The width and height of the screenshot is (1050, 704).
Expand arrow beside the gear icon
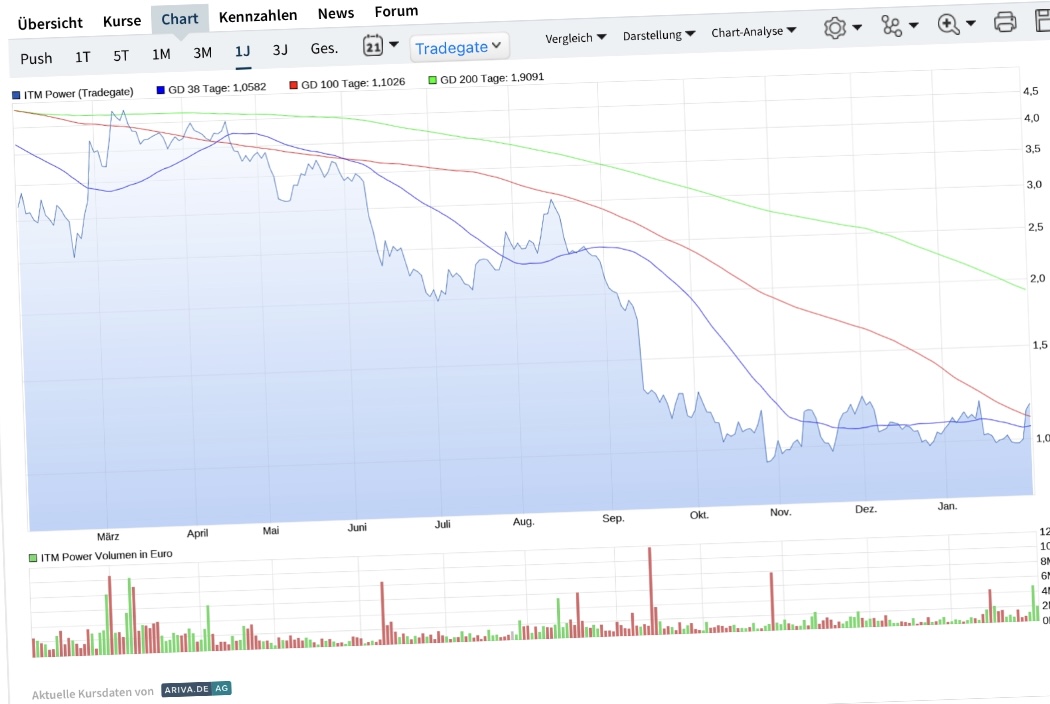(856, 27)
